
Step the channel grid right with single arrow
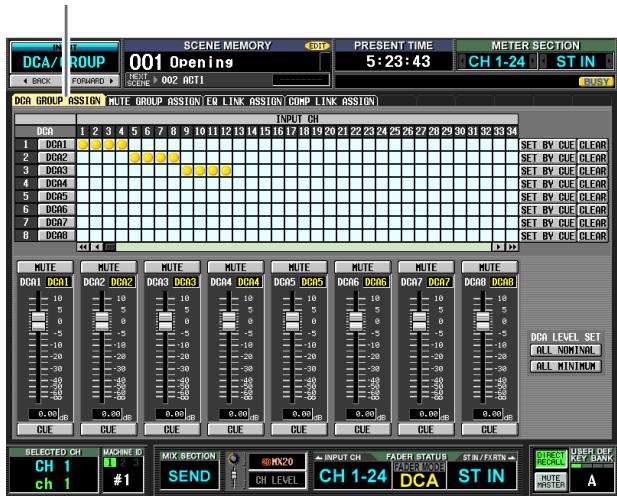498,247
